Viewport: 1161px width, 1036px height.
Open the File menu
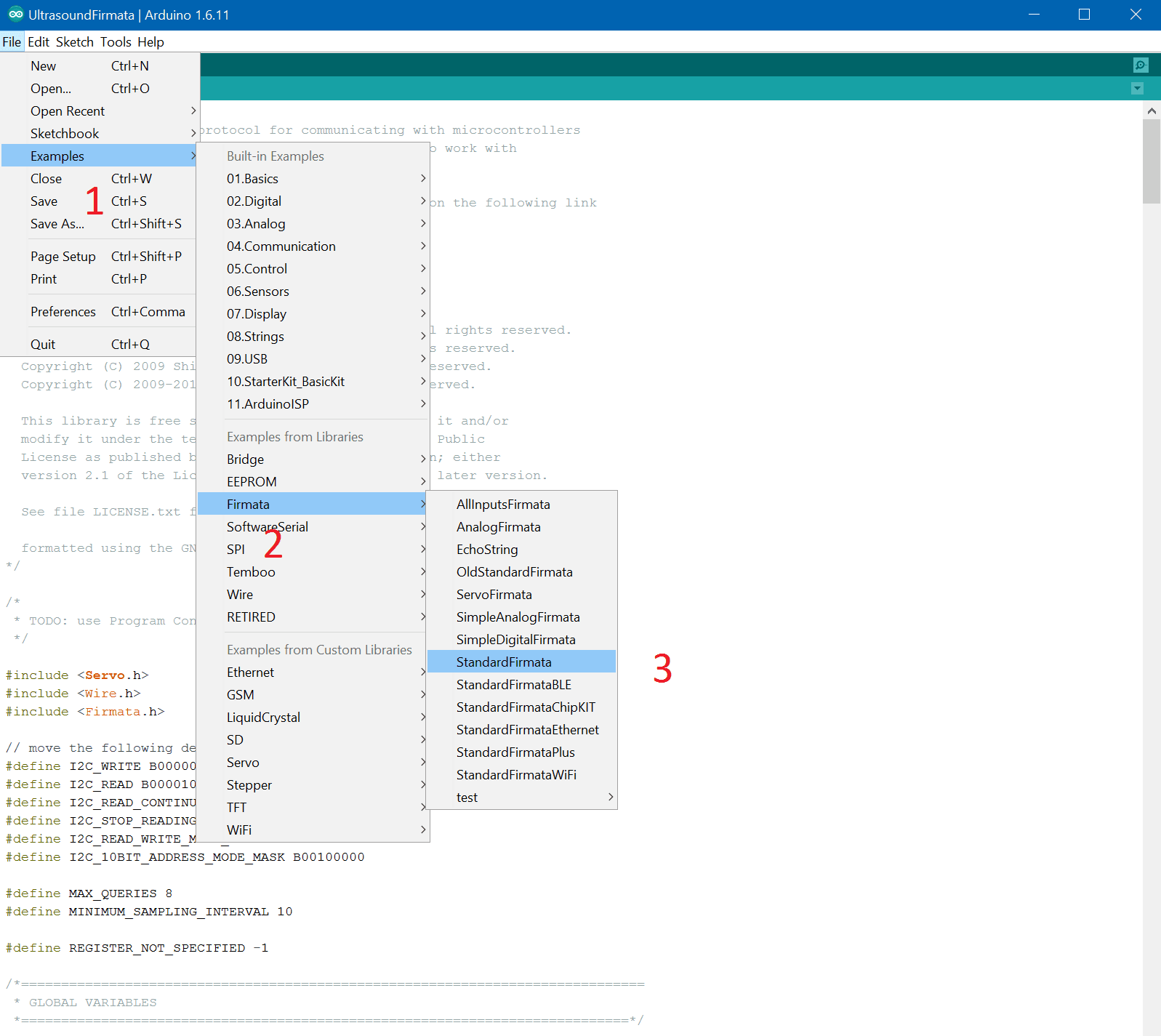pyautogui.click(x=12, y=42)
